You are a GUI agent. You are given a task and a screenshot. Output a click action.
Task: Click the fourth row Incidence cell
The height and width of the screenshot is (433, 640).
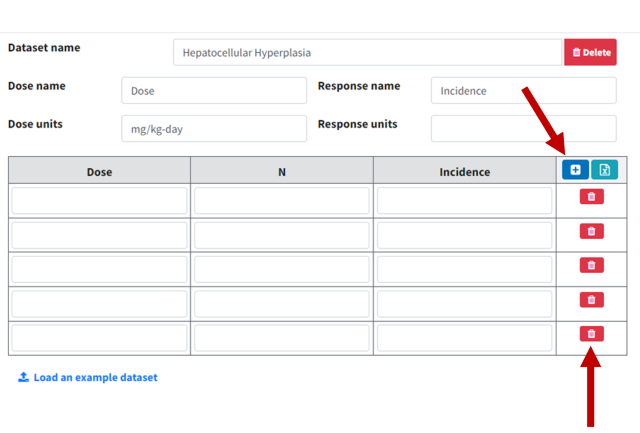point(464,304)
